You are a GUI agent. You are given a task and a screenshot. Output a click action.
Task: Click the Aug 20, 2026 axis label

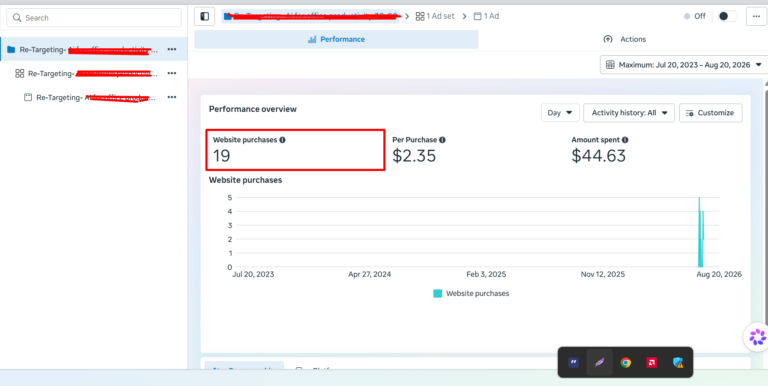click(x=719, y=274)
